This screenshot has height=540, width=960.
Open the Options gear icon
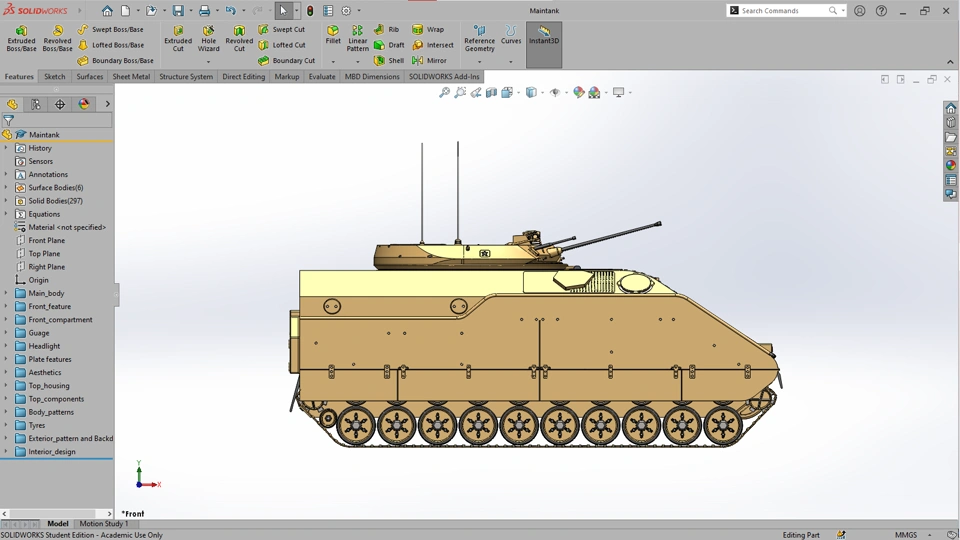pyautogui.click(x=346, y=10)
